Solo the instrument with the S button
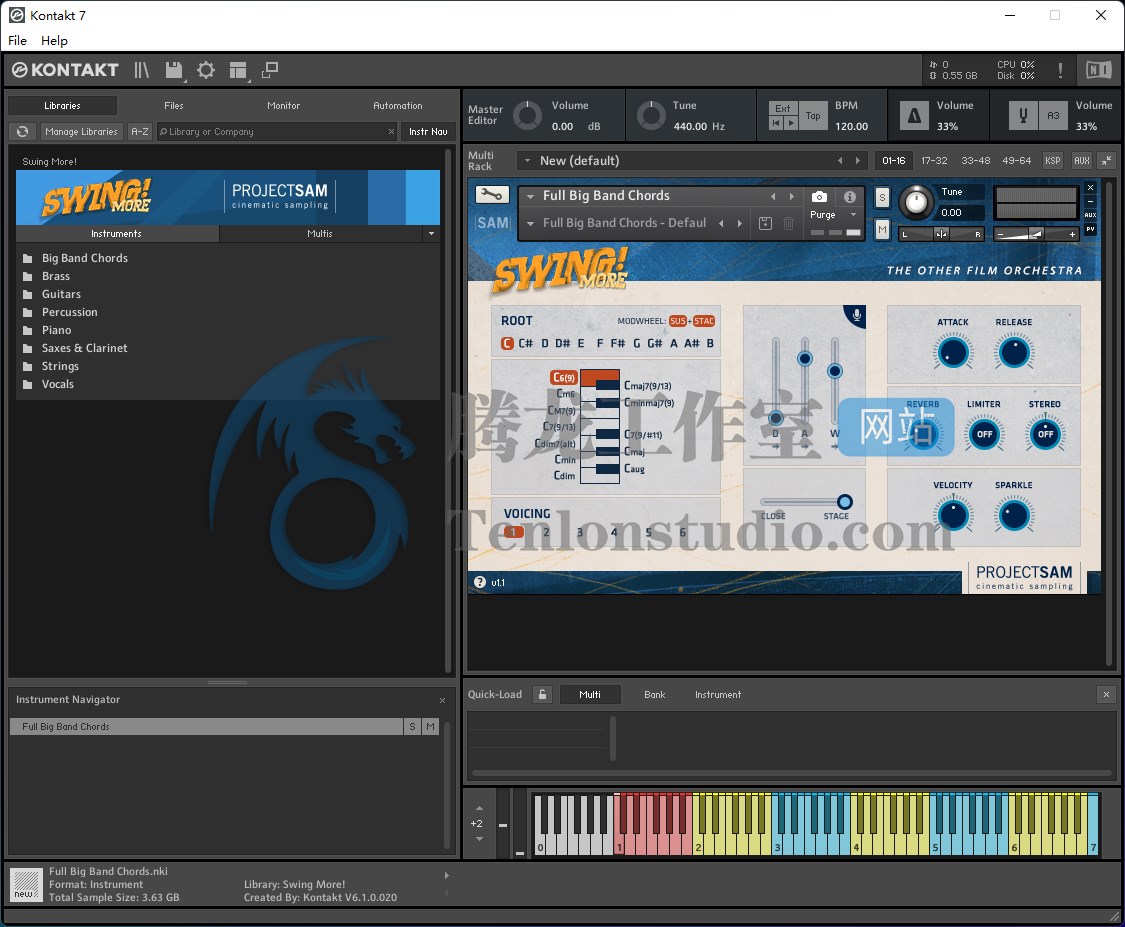Screen dimensions: 1125x927 tap(882, 197)
